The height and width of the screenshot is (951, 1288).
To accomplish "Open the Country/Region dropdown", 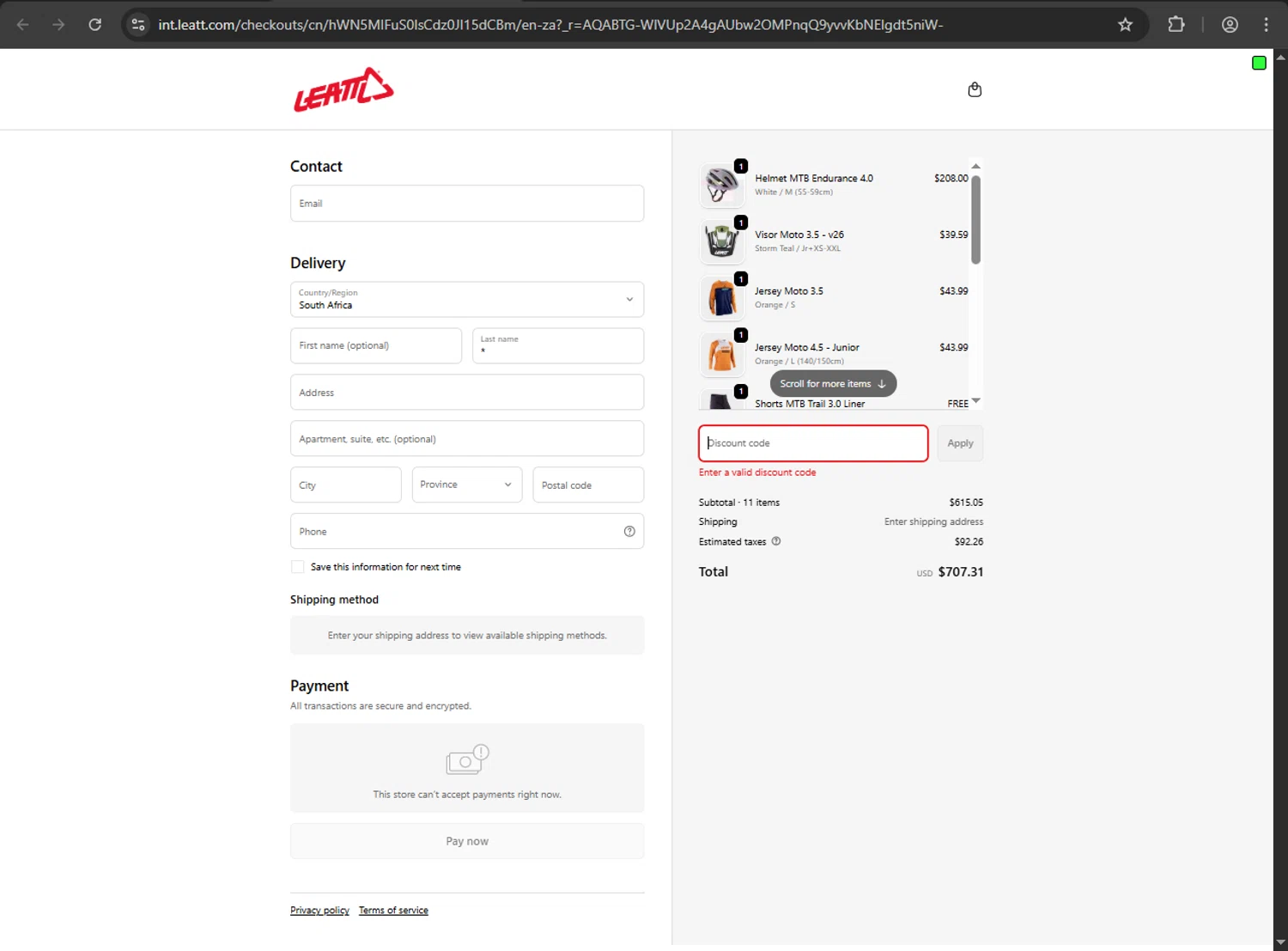I will [467, 299].
